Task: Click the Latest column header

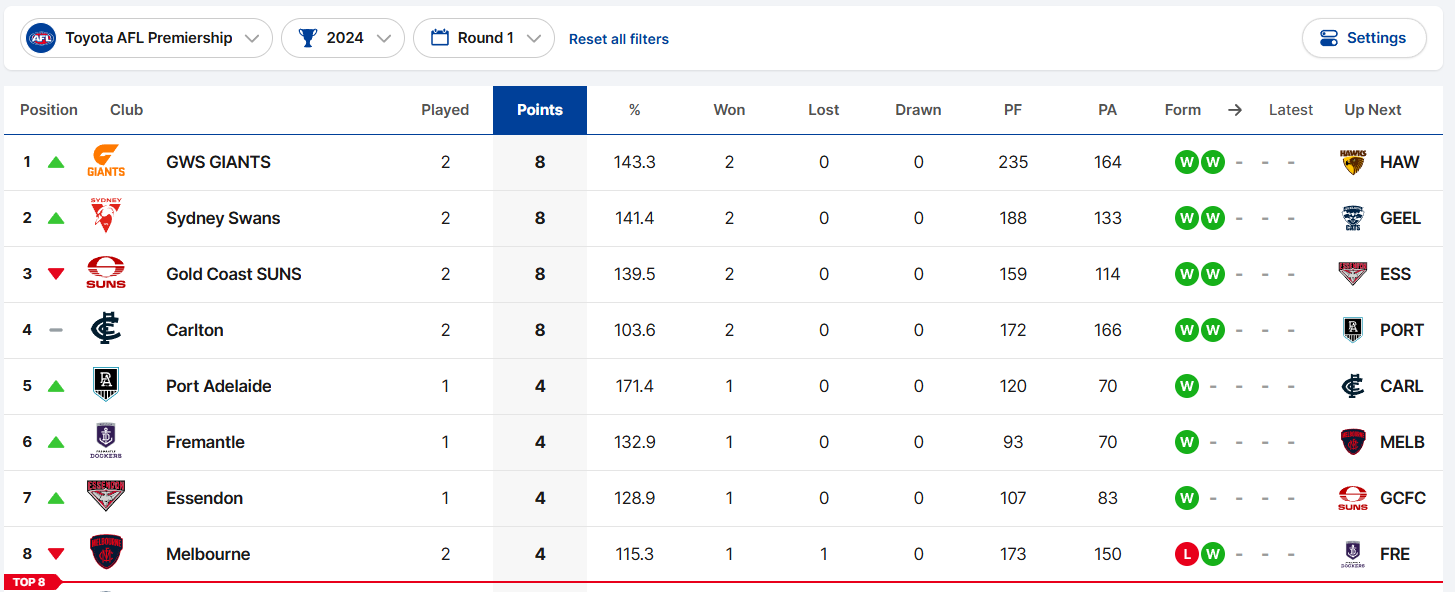Action: point(1291,110)
